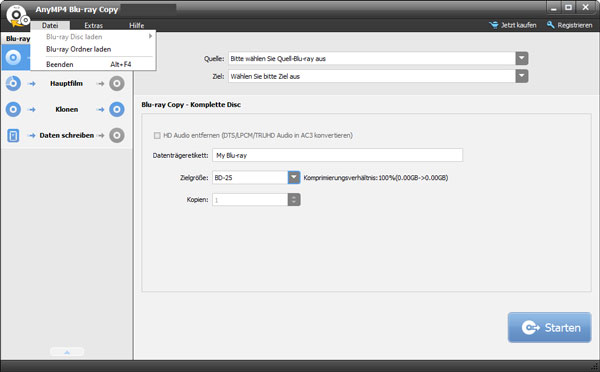The width and height of the screenshot is (600, 372).
Task: Expand the Quelle dropdown arrow
Action: point(522,59)
